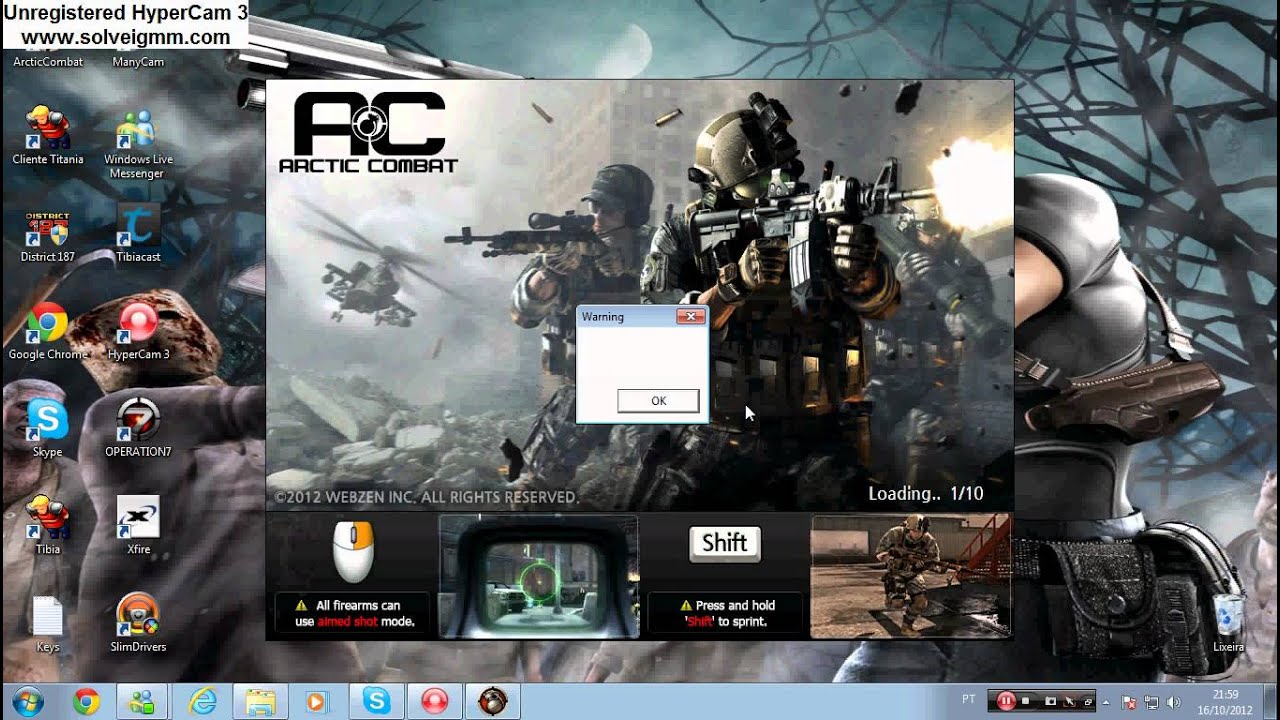Take a snapshot with HyperCam camera icon

pos(1049,702)
